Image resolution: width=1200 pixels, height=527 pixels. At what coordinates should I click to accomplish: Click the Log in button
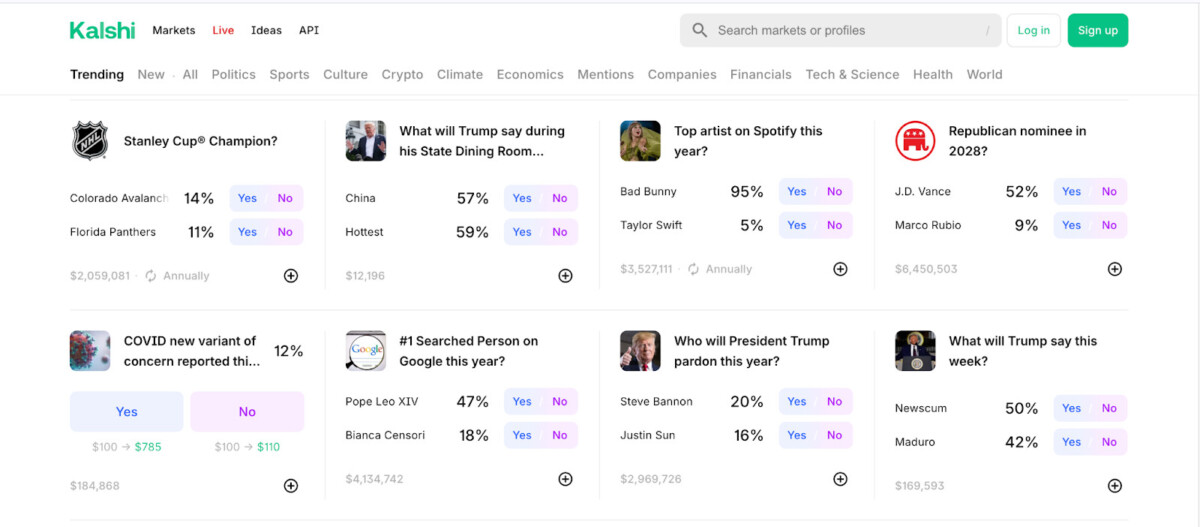click(1033, 30)
